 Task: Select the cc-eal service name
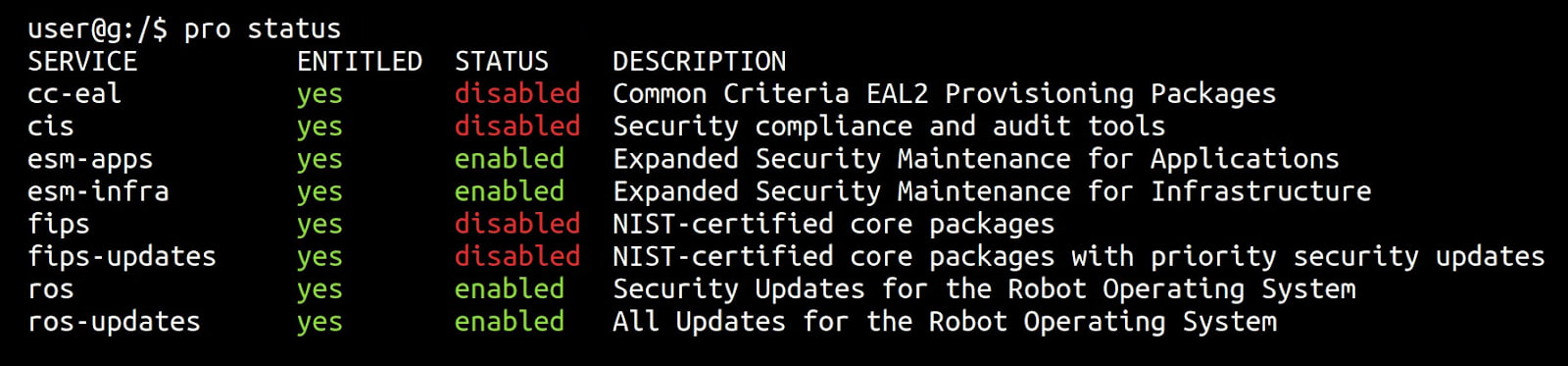[x=74, y=94]
